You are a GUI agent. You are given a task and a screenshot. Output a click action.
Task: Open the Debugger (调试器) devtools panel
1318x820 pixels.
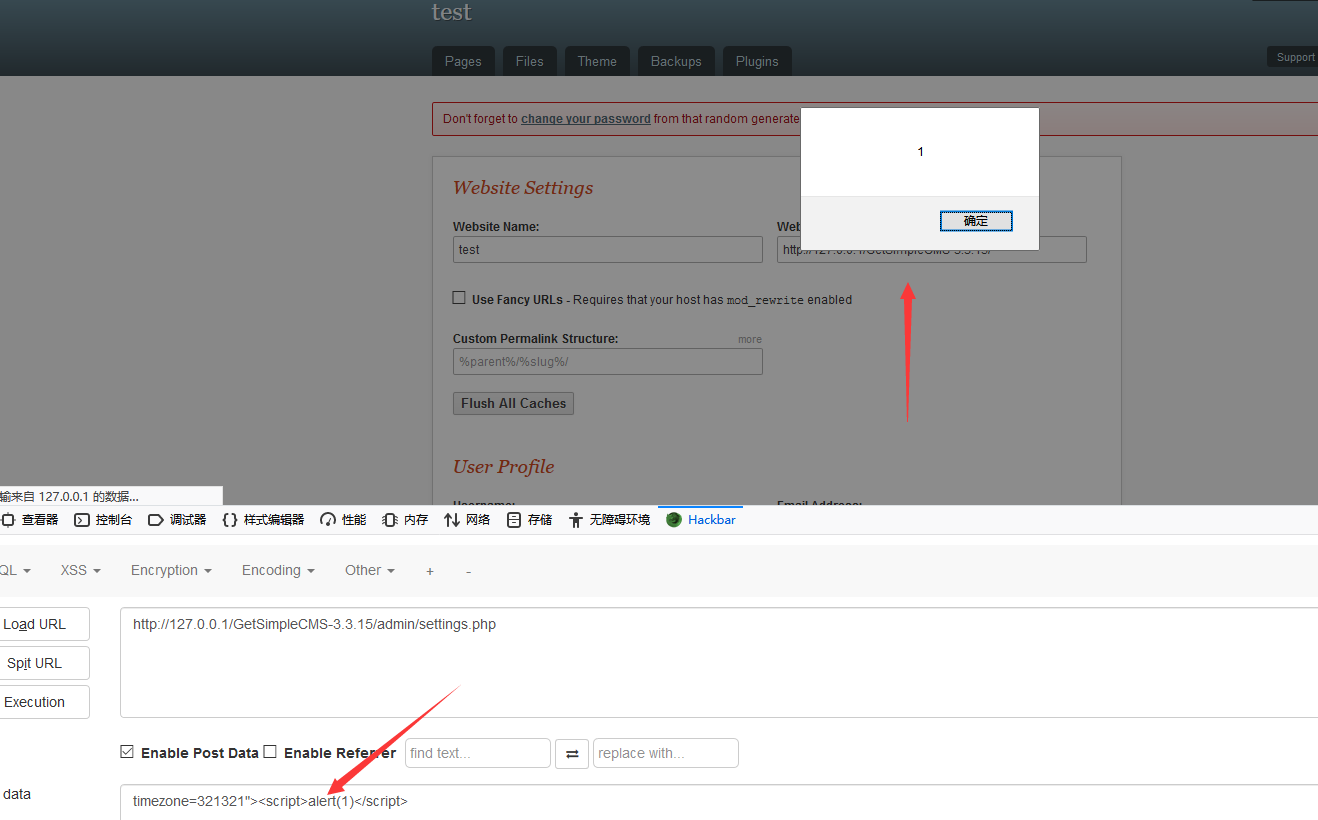click(177, 520)
